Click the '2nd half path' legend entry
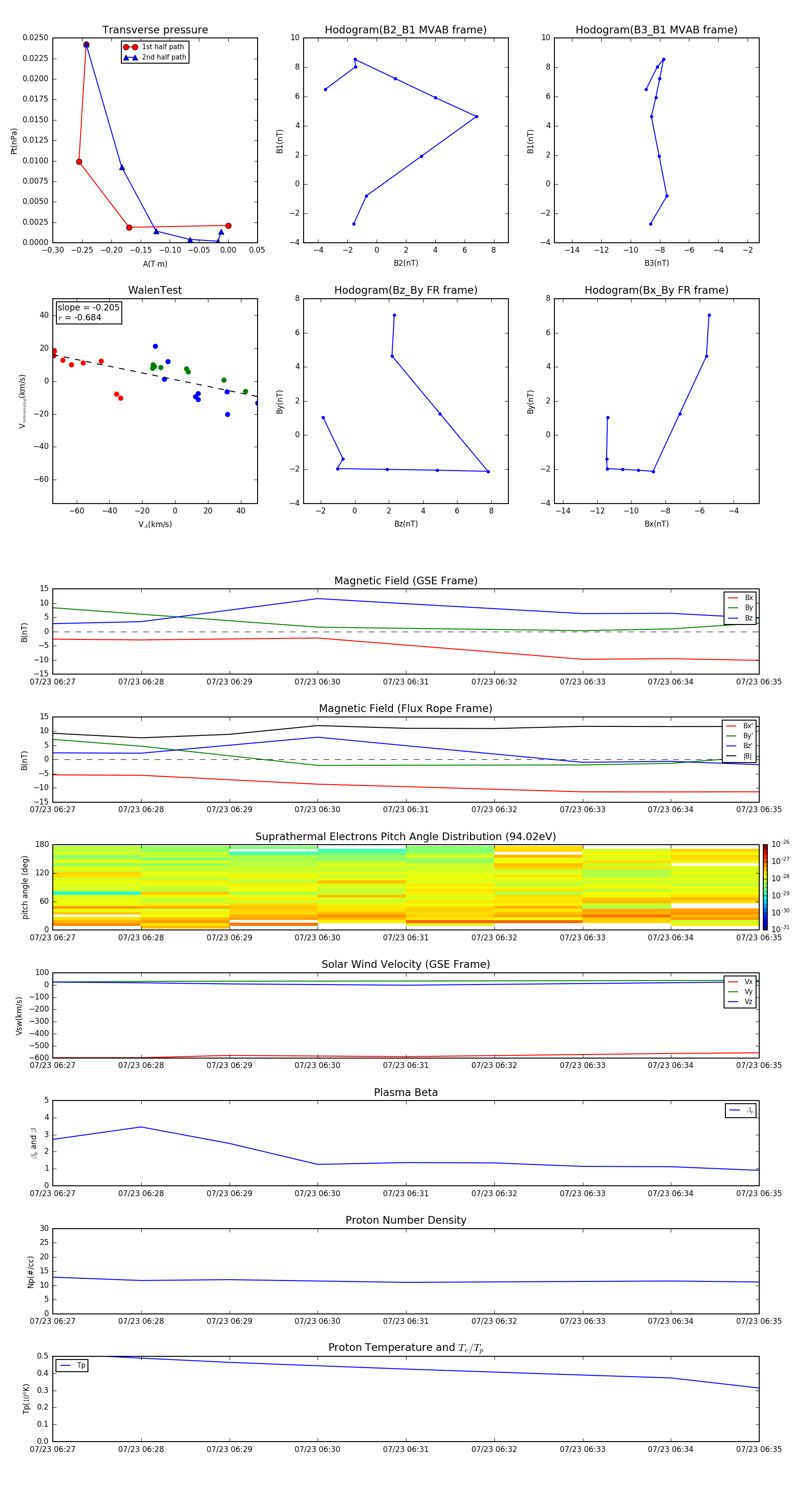The width and height of the screenshot is (812, 1489). 155,57
